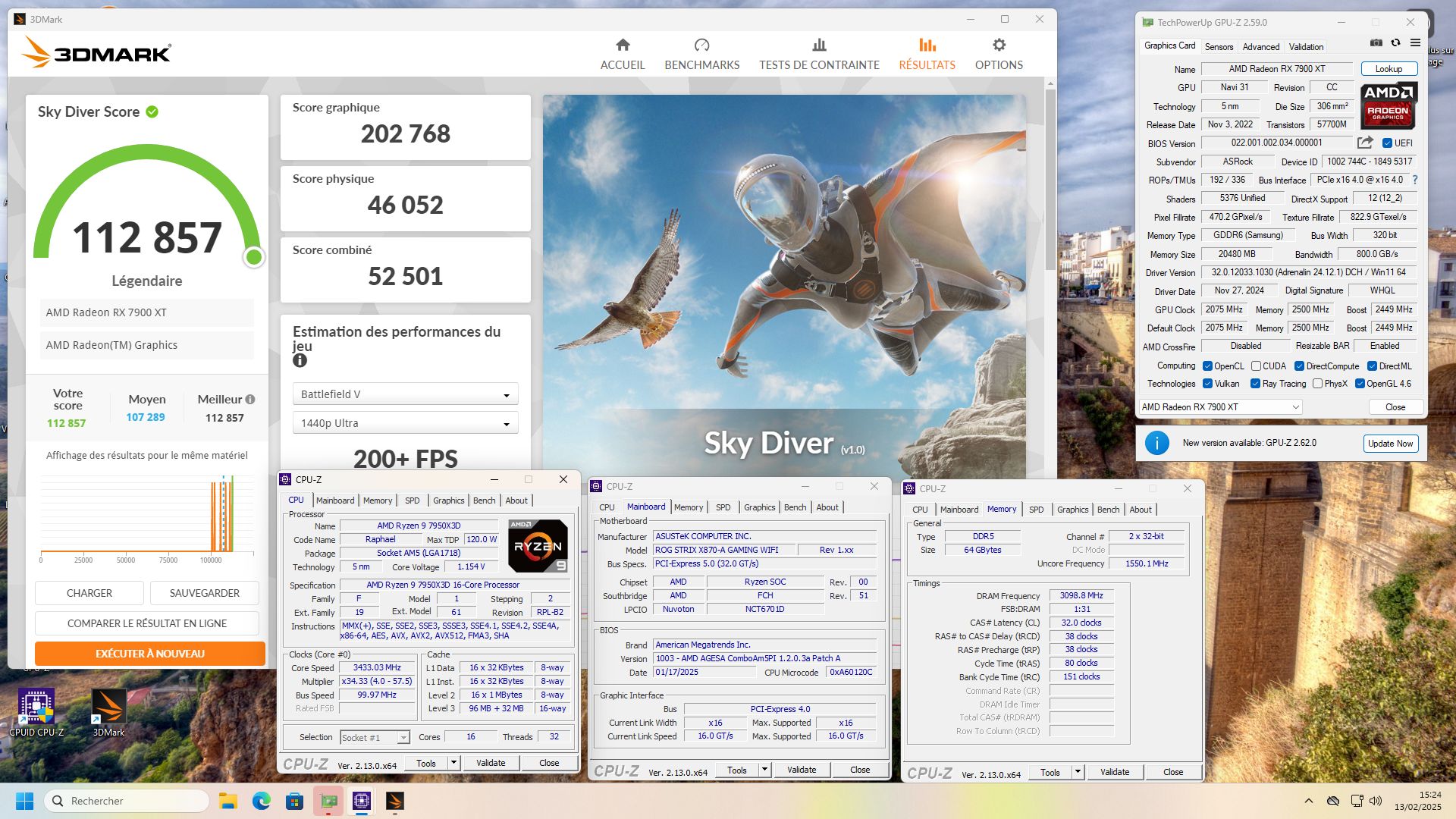Open the Benchmarks gauge icon
Image resolution: width=1456 pixels, height=819 pixels.
701,45
